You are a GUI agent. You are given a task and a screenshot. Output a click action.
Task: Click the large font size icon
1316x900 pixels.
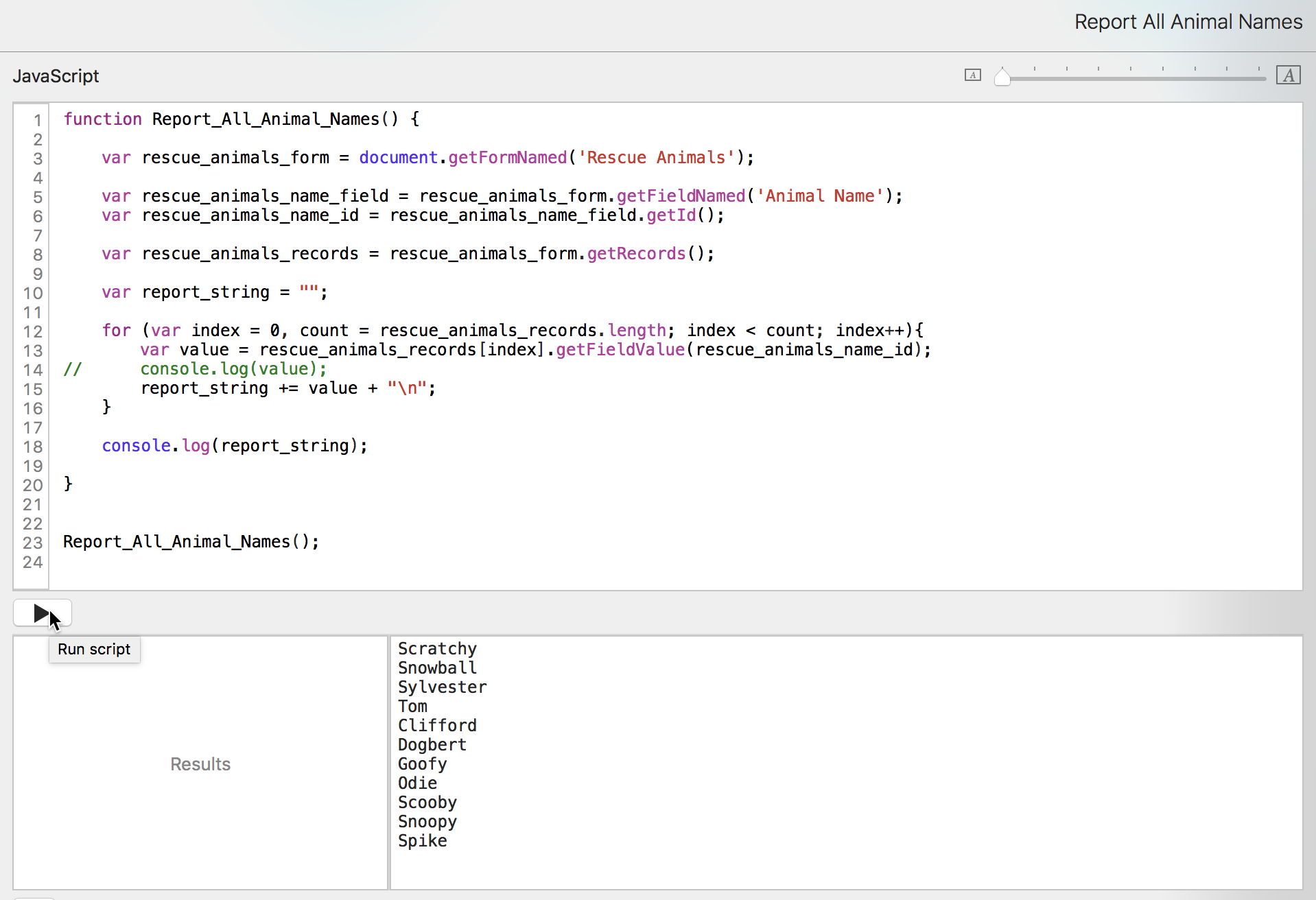coord(1288,75)
